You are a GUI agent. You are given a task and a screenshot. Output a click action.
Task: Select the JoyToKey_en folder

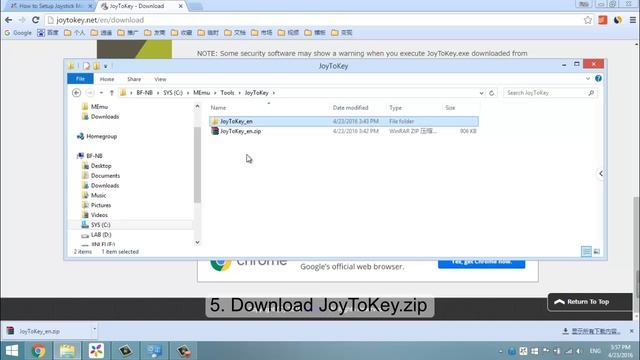coord(344,121)
